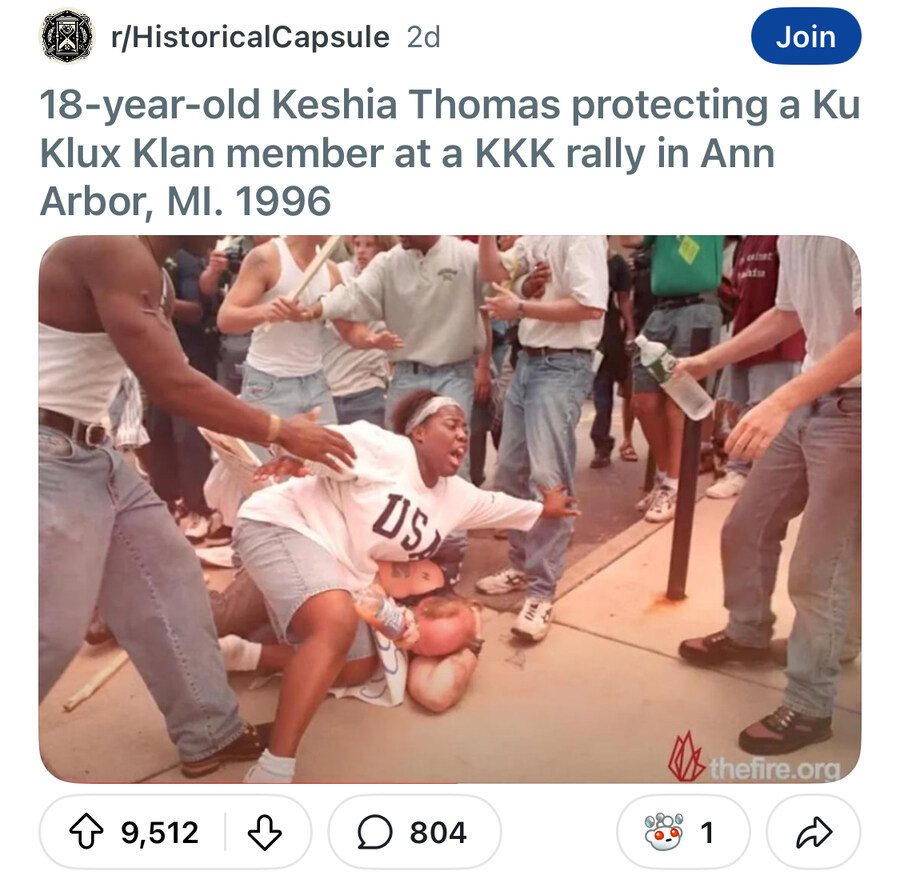Click the water bottle in the image
900x875 pixels.
point(674,377)
